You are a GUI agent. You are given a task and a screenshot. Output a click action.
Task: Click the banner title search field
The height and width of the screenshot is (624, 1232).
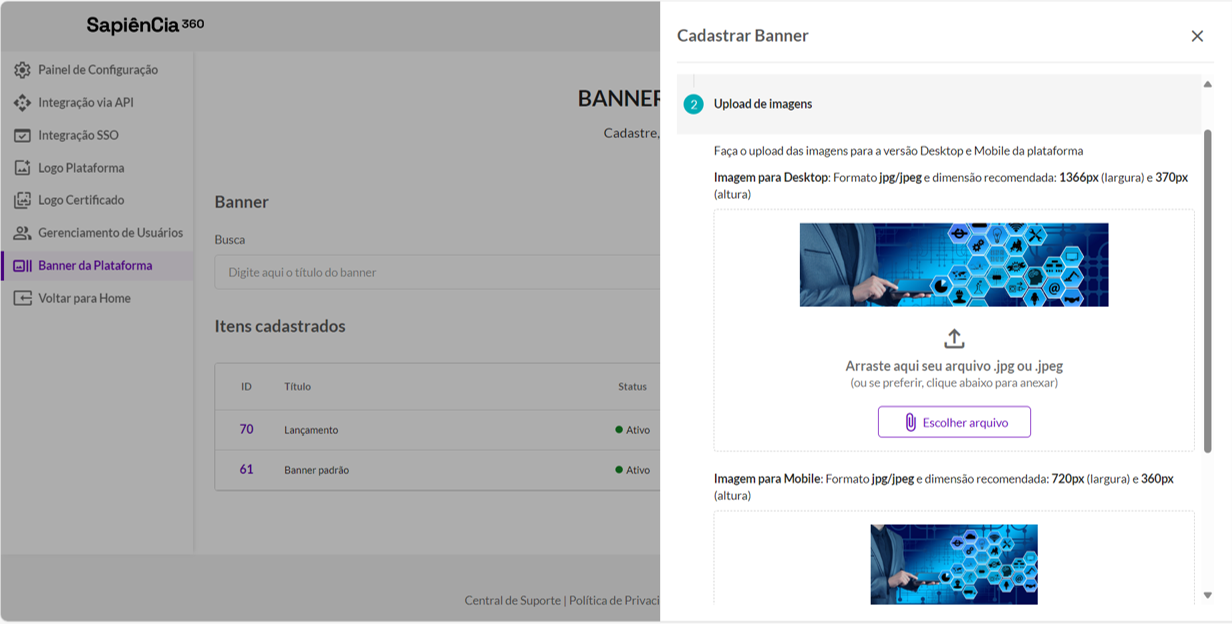(438, 272)
